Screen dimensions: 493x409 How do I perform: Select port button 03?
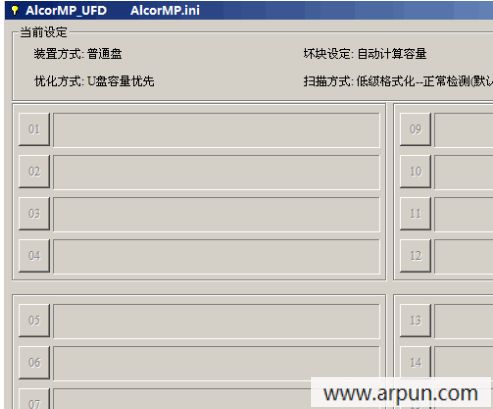click(x=34, y=214)
